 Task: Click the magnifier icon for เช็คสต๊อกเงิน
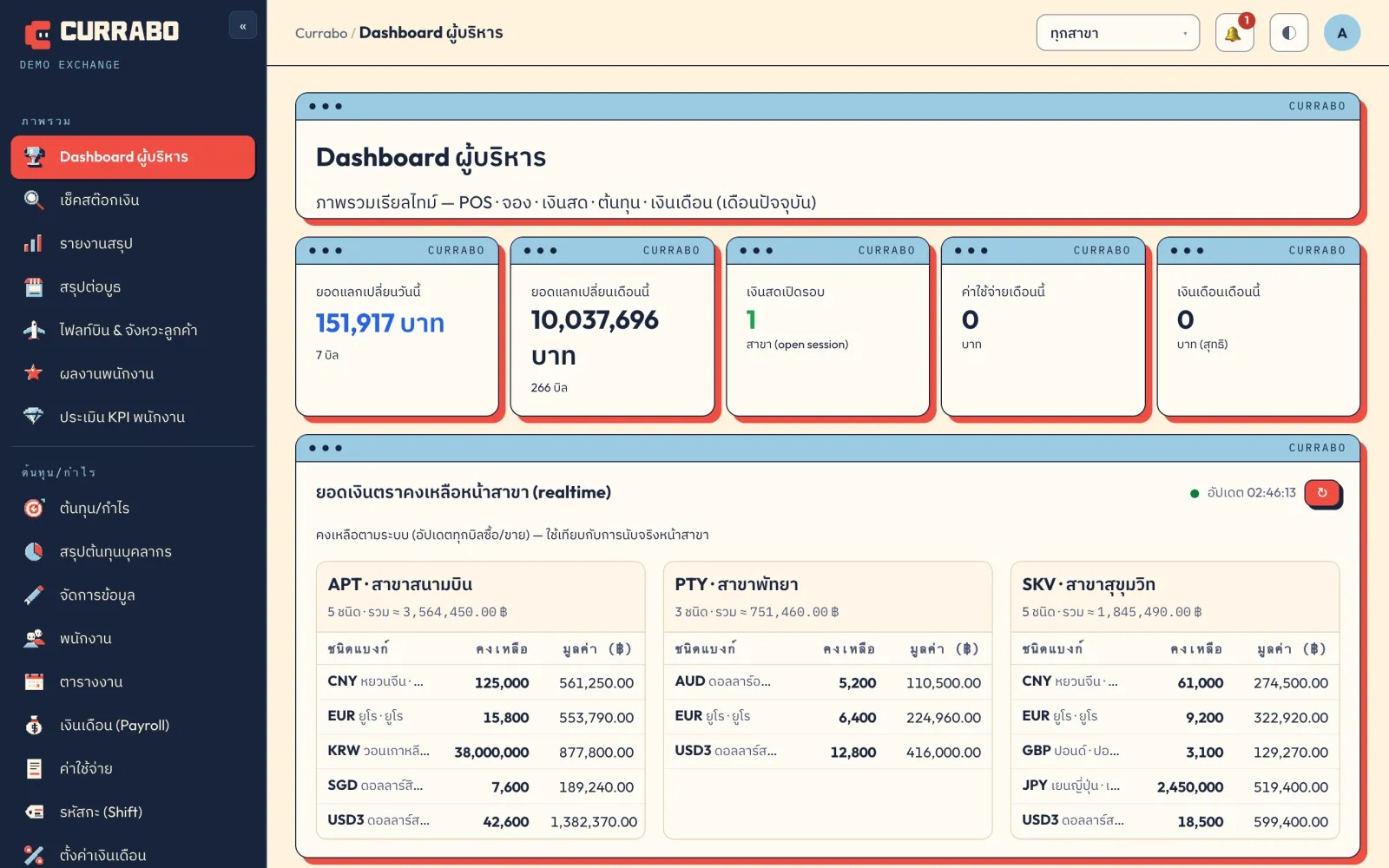click(34, 200)
